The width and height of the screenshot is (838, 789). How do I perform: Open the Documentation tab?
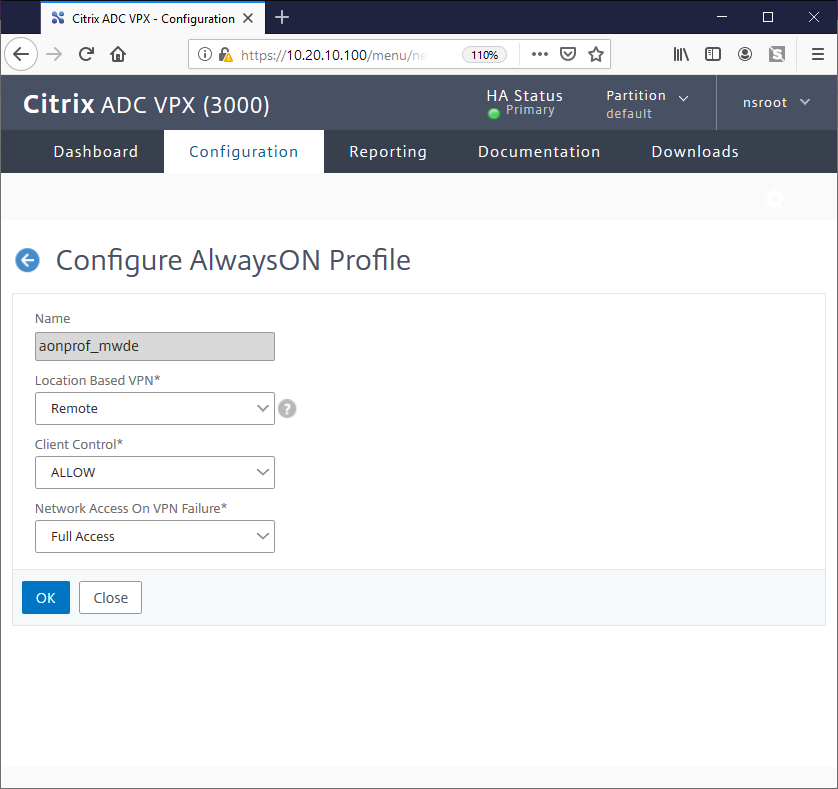539,151
